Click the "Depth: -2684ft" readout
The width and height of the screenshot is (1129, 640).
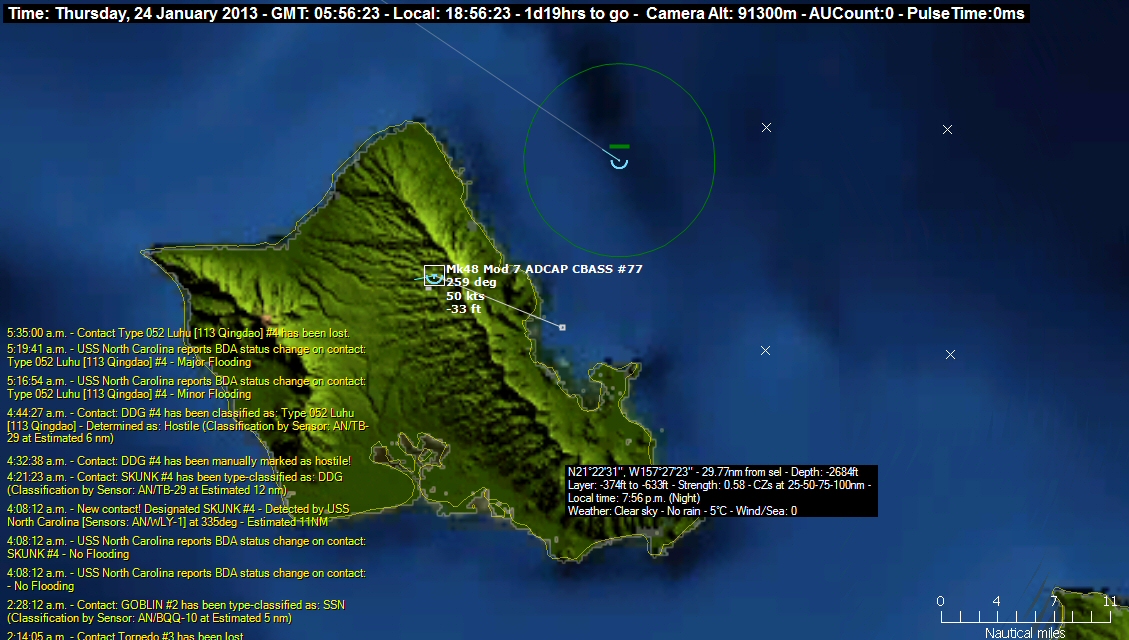[822, 472]
